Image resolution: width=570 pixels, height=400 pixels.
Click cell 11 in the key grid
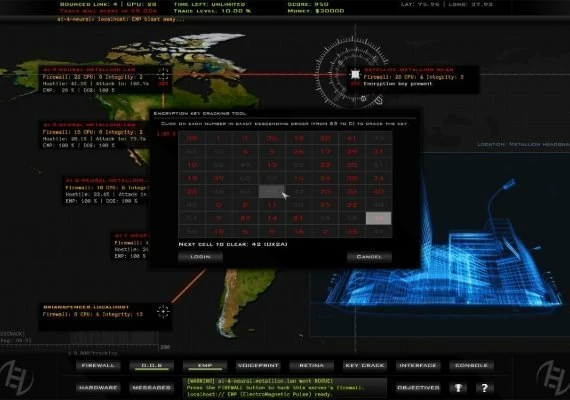point(272,205)
